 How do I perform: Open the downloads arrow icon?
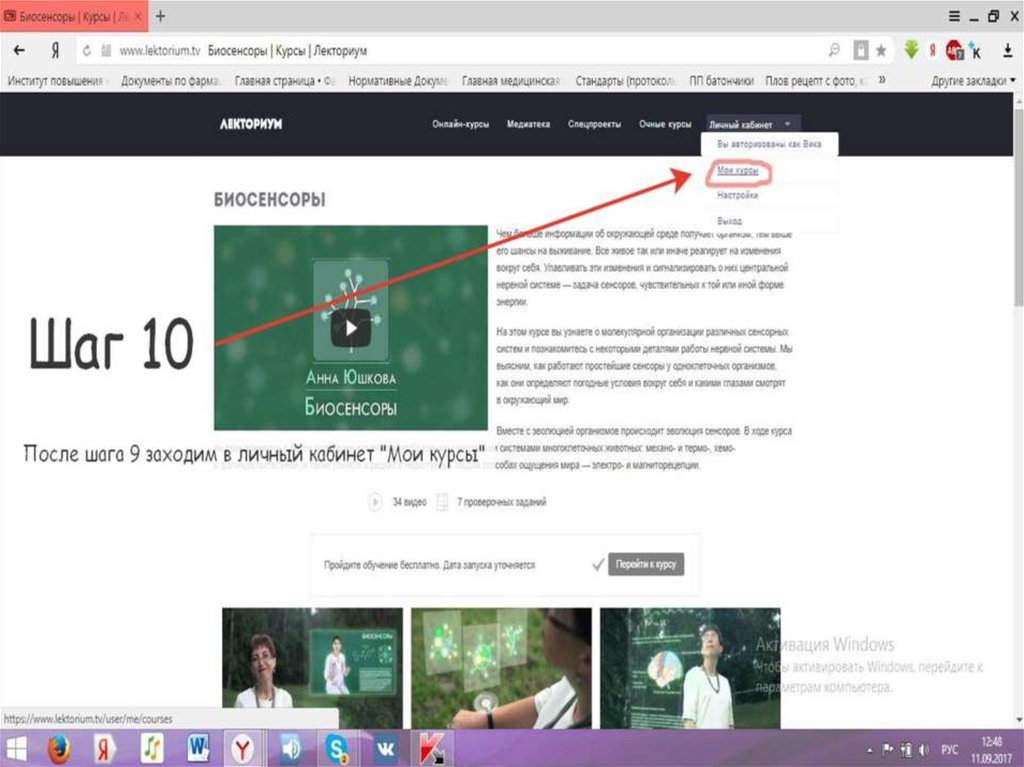[x=1008, y=50]
